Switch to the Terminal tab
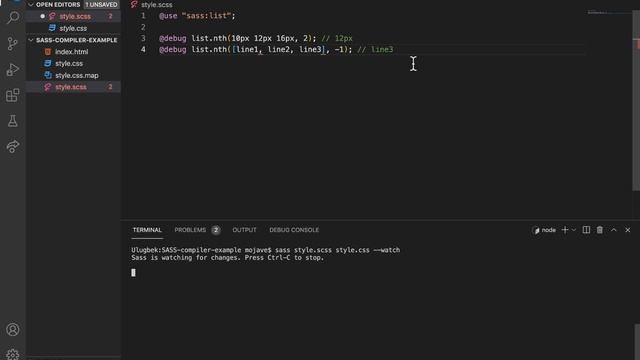This screenshot has height=360, width=640. 147,230
